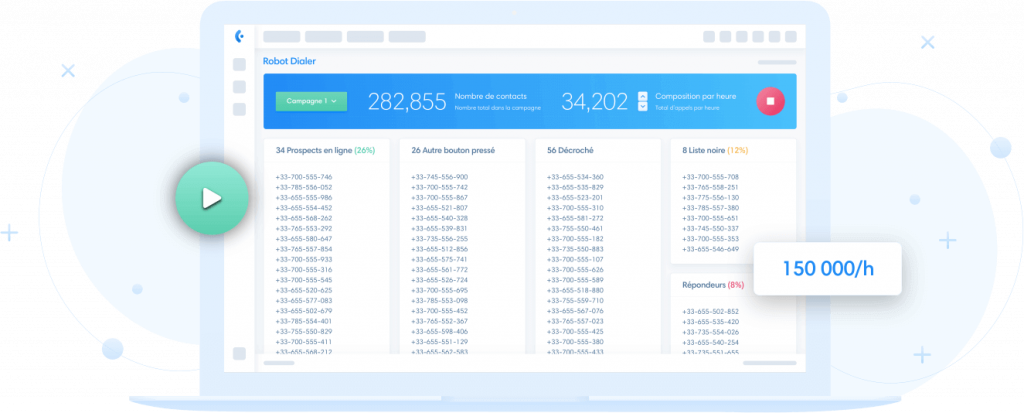Viewport: 1024px width, 413px height.
Task: Select blacklist number +33-765-558-251
Action: [711, 188]
